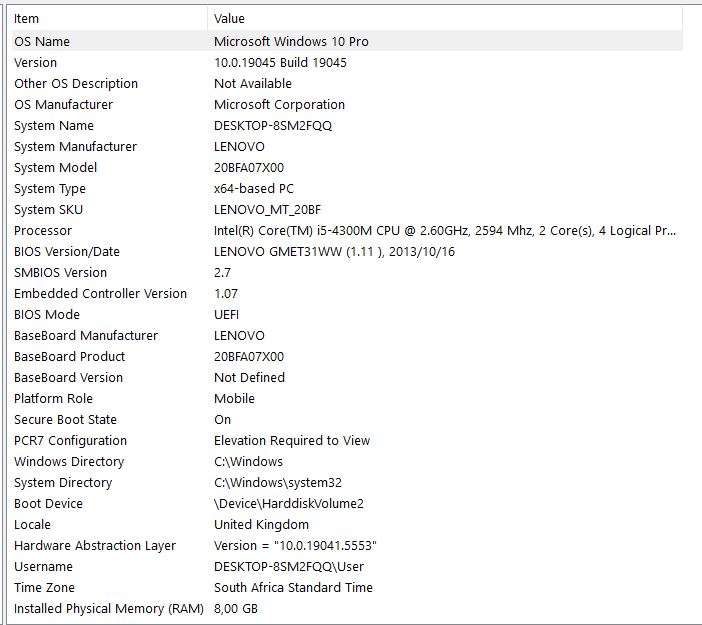702x625 pixels.
Task: Select the Windows Directory row
Action: [69, 462]
